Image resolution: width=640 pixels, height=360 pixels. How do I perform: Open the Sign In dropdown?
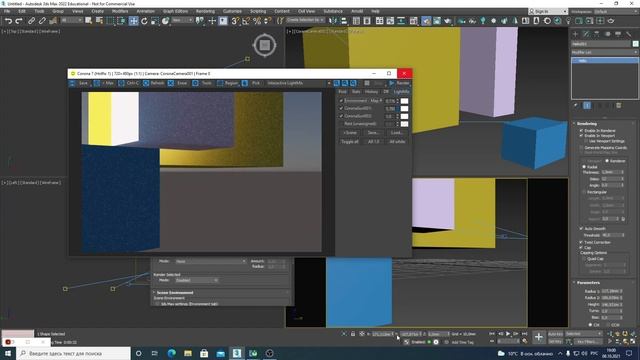(x=548, y=11)
